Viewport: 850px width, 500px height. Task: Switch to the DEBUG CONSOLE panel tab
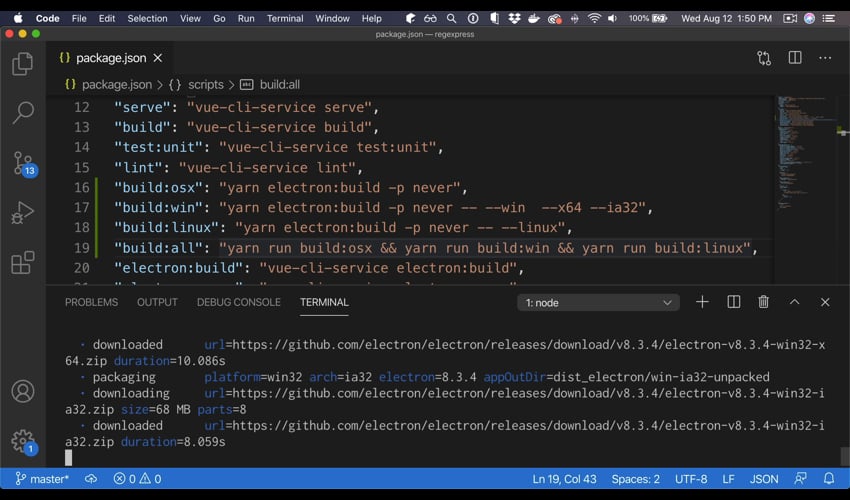coord(239,302)
